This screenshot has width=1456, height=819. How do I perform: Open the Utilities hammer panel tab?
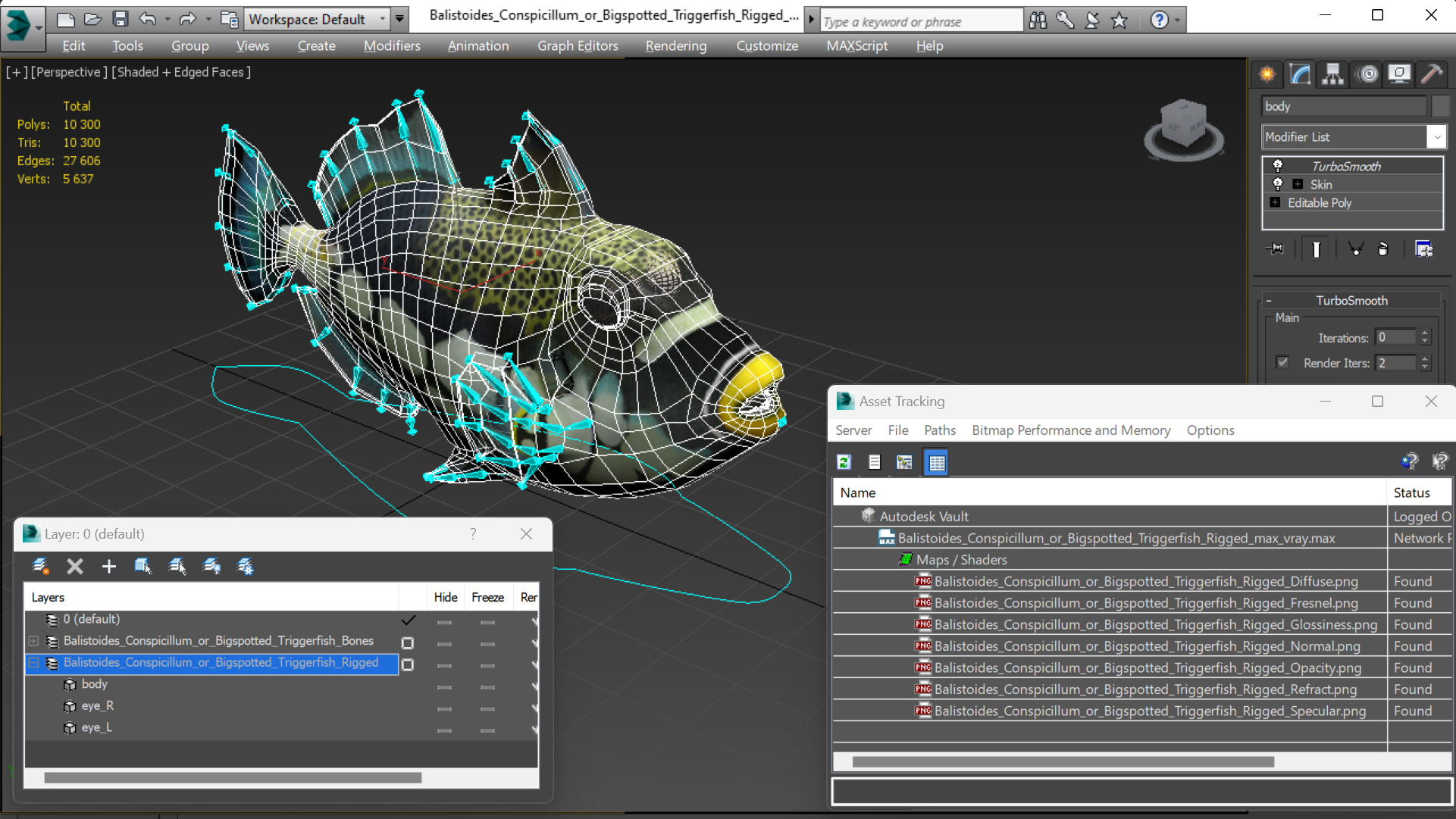(x=1432, y=73)
